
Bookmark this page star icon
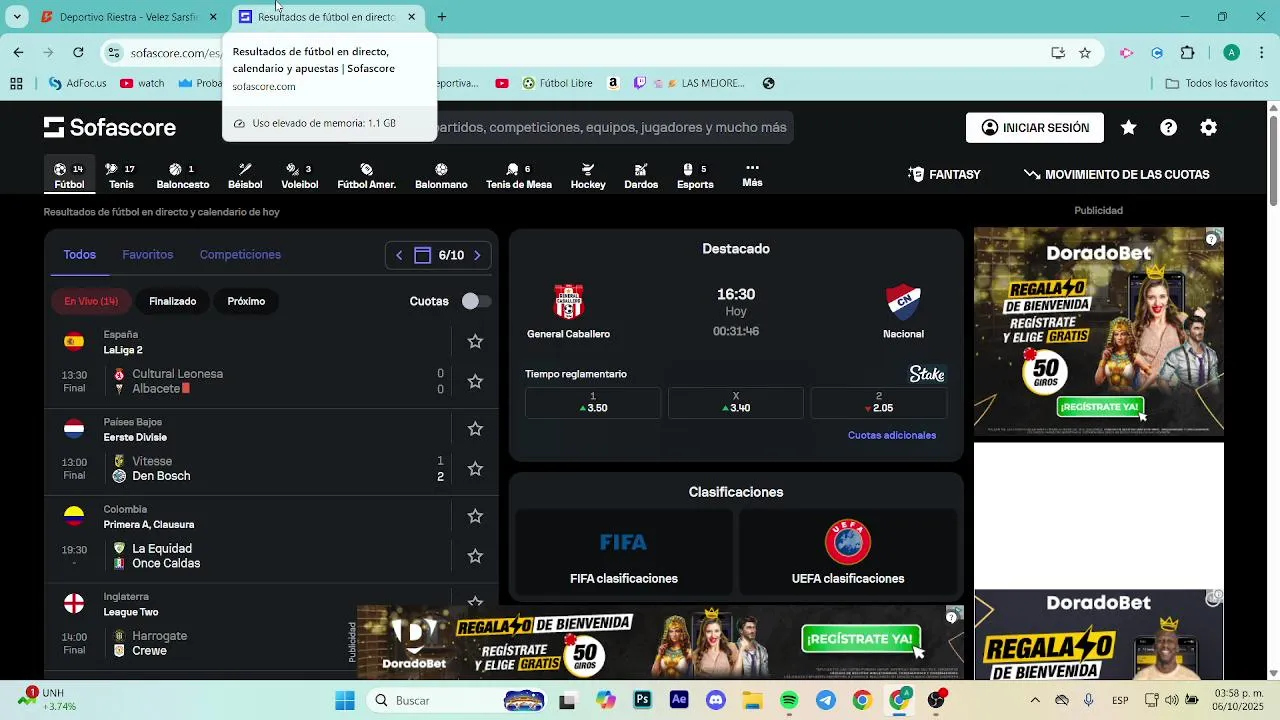click(1085, 53)
